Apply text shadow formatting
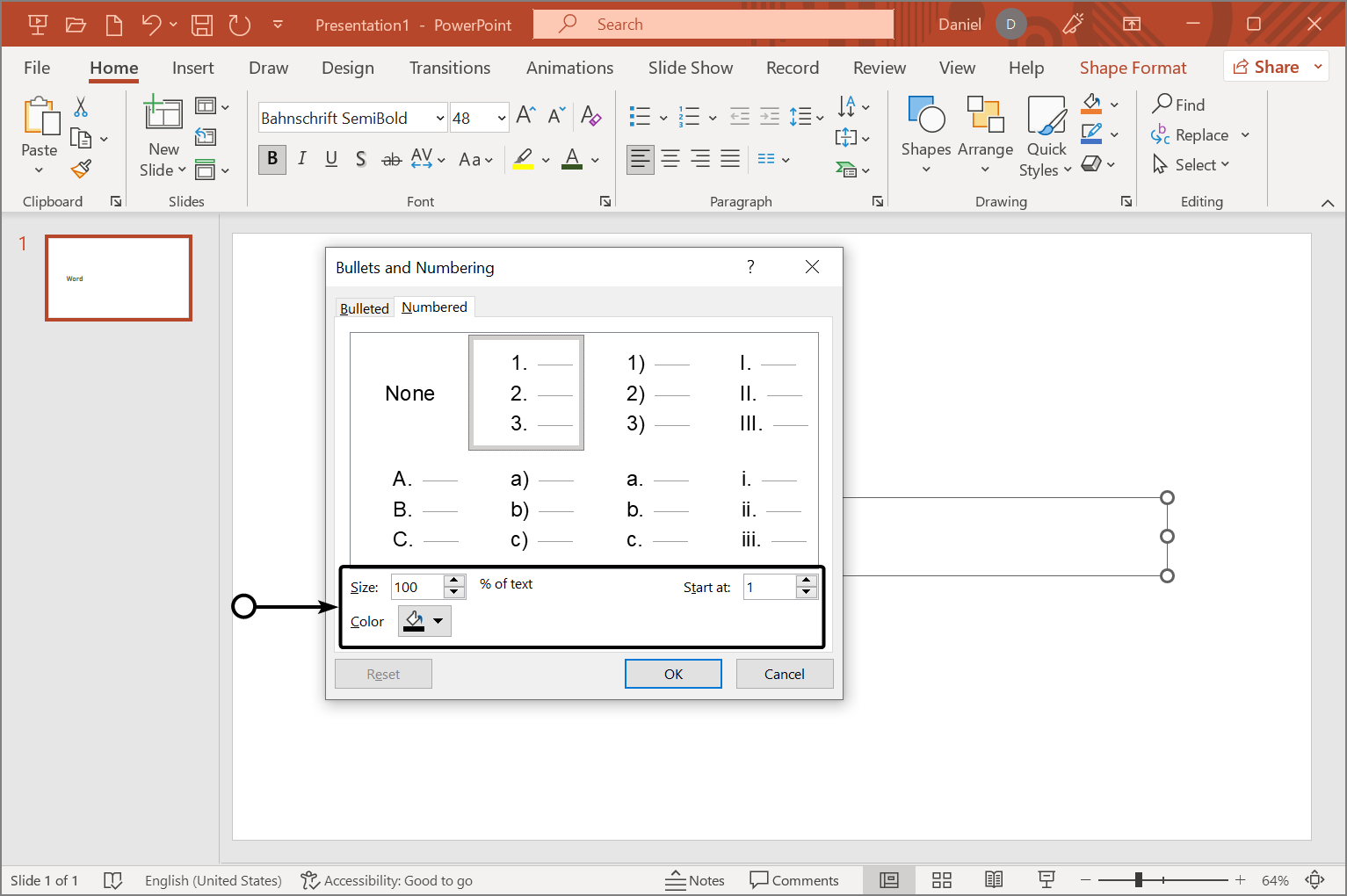This screenshot has height=896, width=1347. point(360,159)
